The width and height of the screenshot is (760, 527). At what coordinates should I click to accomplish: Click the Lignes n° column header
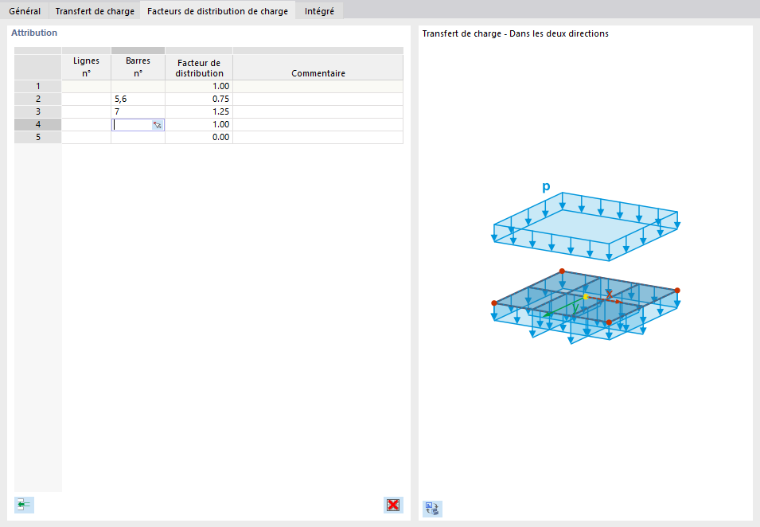[86, 67]
